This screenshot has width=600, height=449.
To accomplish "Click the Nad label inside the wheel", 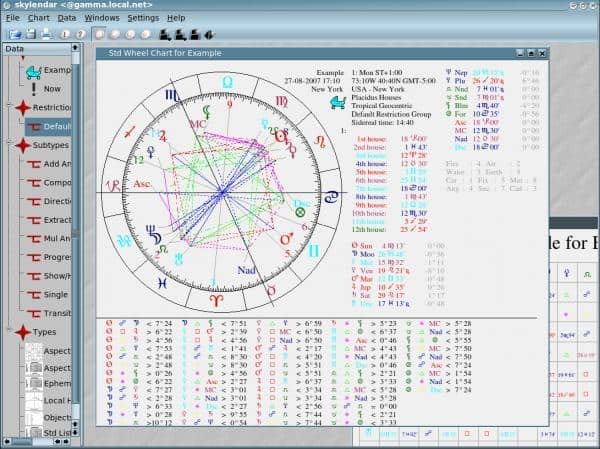I will click(246, 270).
